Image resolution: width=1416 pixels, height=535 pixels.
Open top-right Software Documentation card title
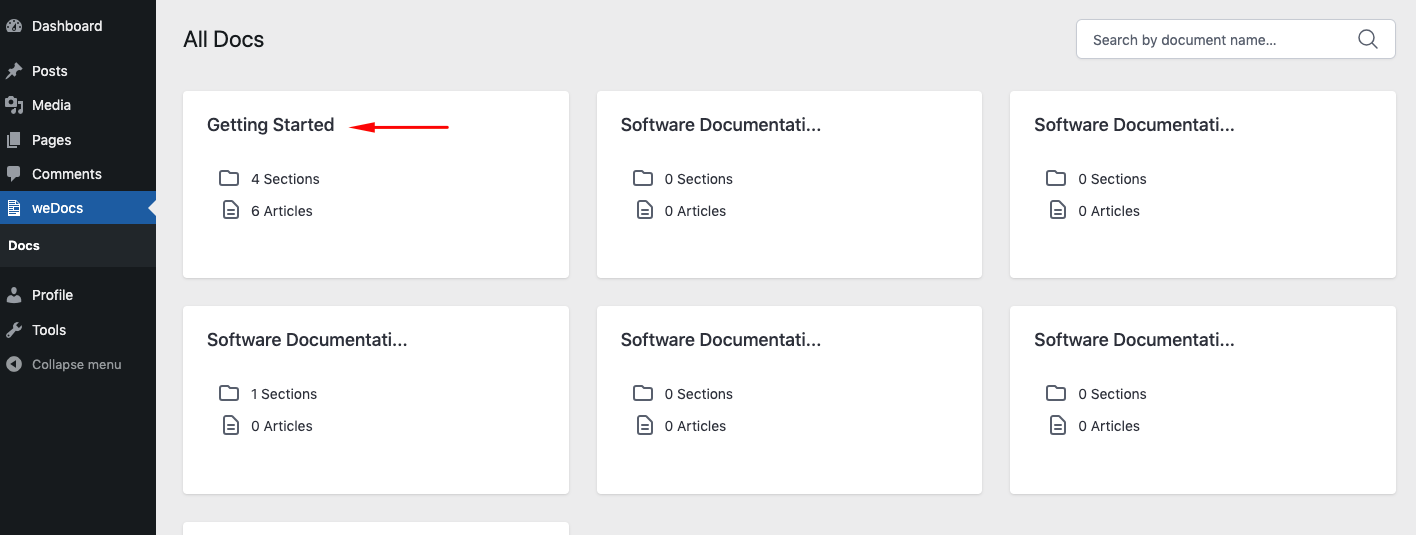tap(1134, 125)
